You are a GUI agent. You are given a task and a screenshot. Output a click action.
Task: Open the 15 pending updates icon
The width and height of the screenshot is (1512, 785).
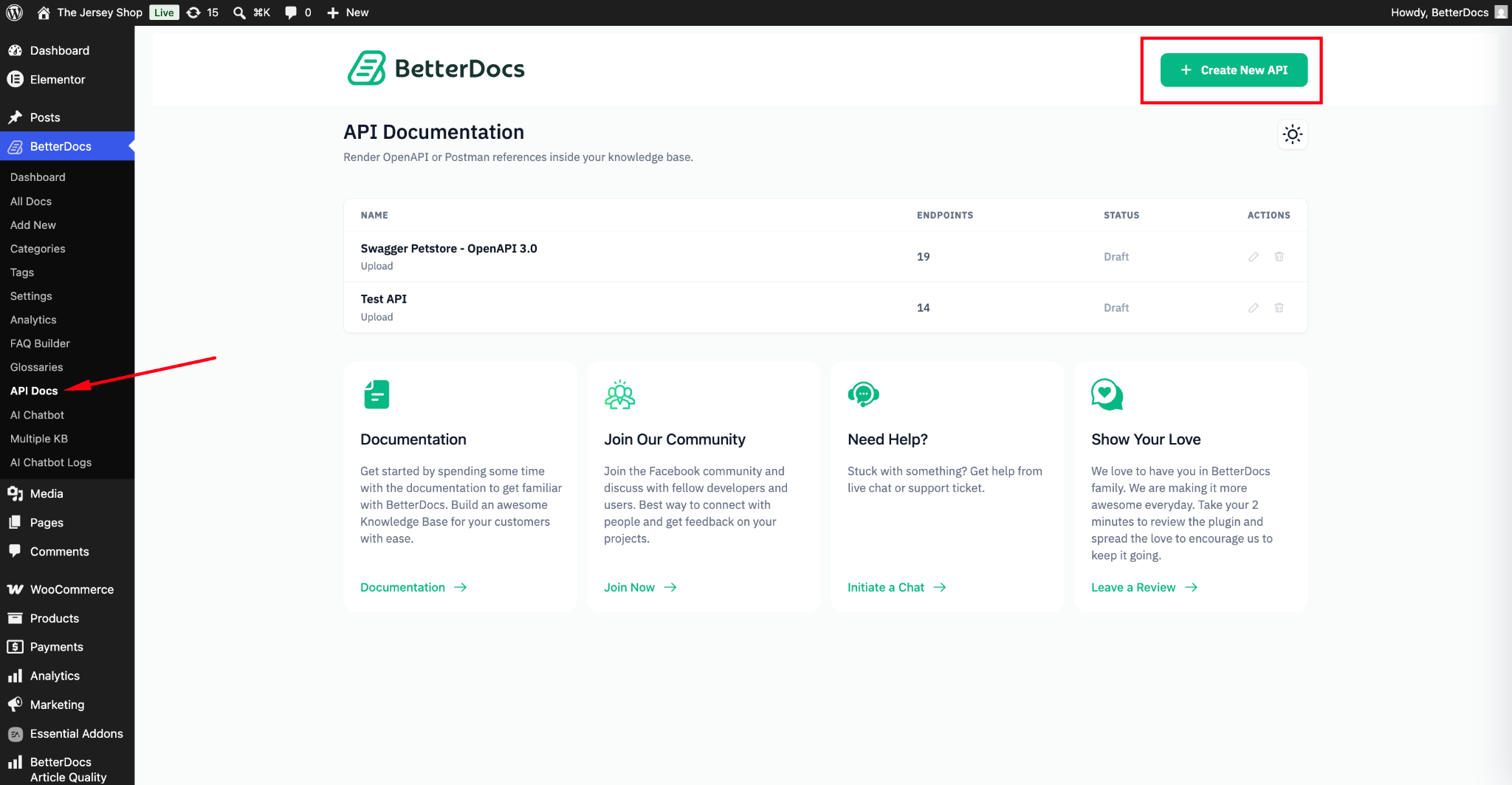coord(202,13)
